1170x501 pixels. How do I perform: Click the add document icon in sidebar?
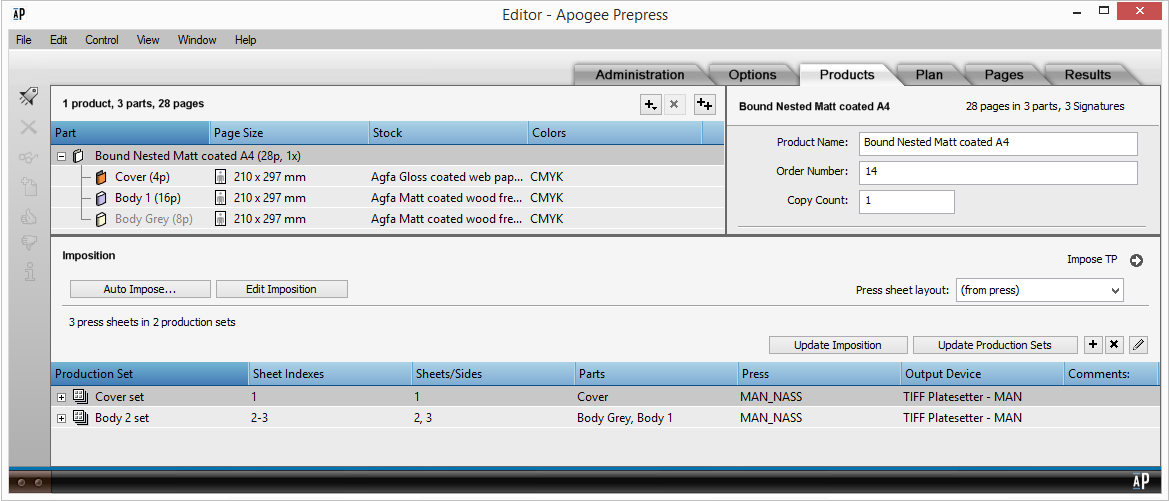[x=28, y=187]
